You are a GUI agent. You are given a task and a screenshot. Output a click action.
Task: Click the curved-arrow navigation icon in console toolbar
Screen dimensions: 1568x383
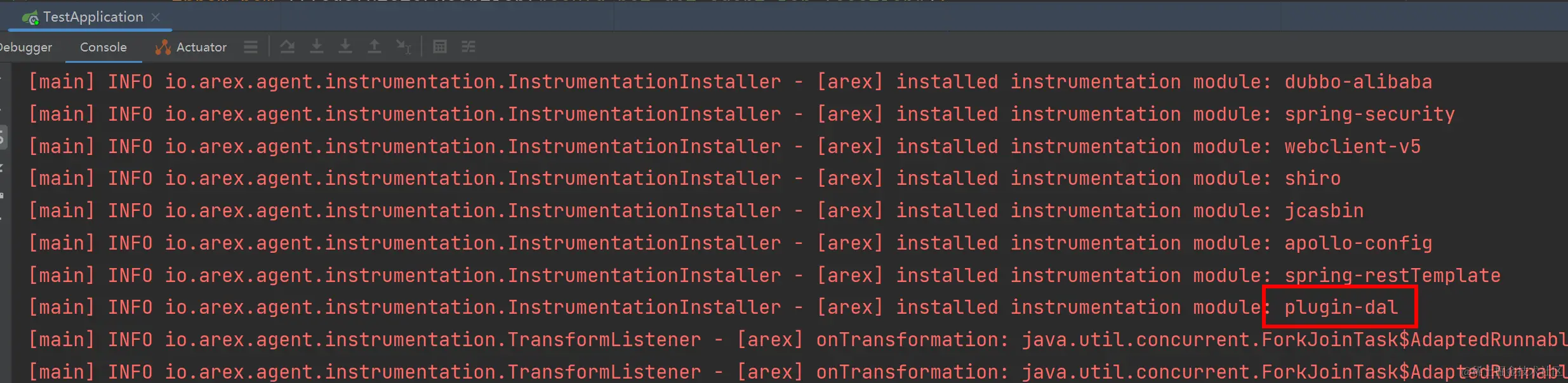(x=287, y=47)
